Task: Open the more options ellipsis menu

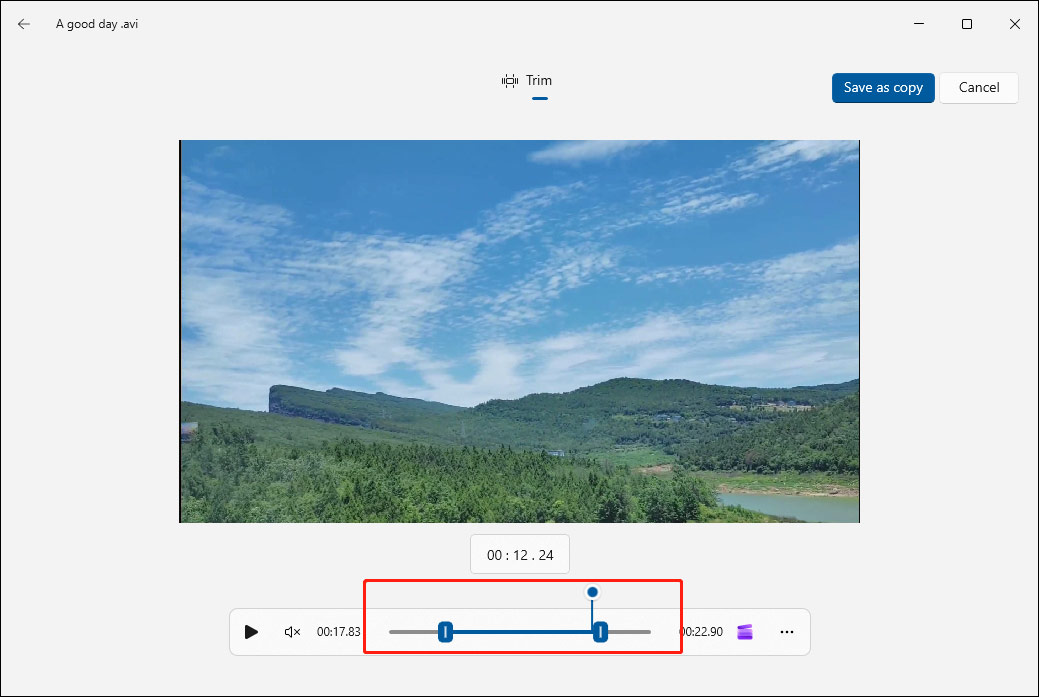Action: [x=787, y=631]
